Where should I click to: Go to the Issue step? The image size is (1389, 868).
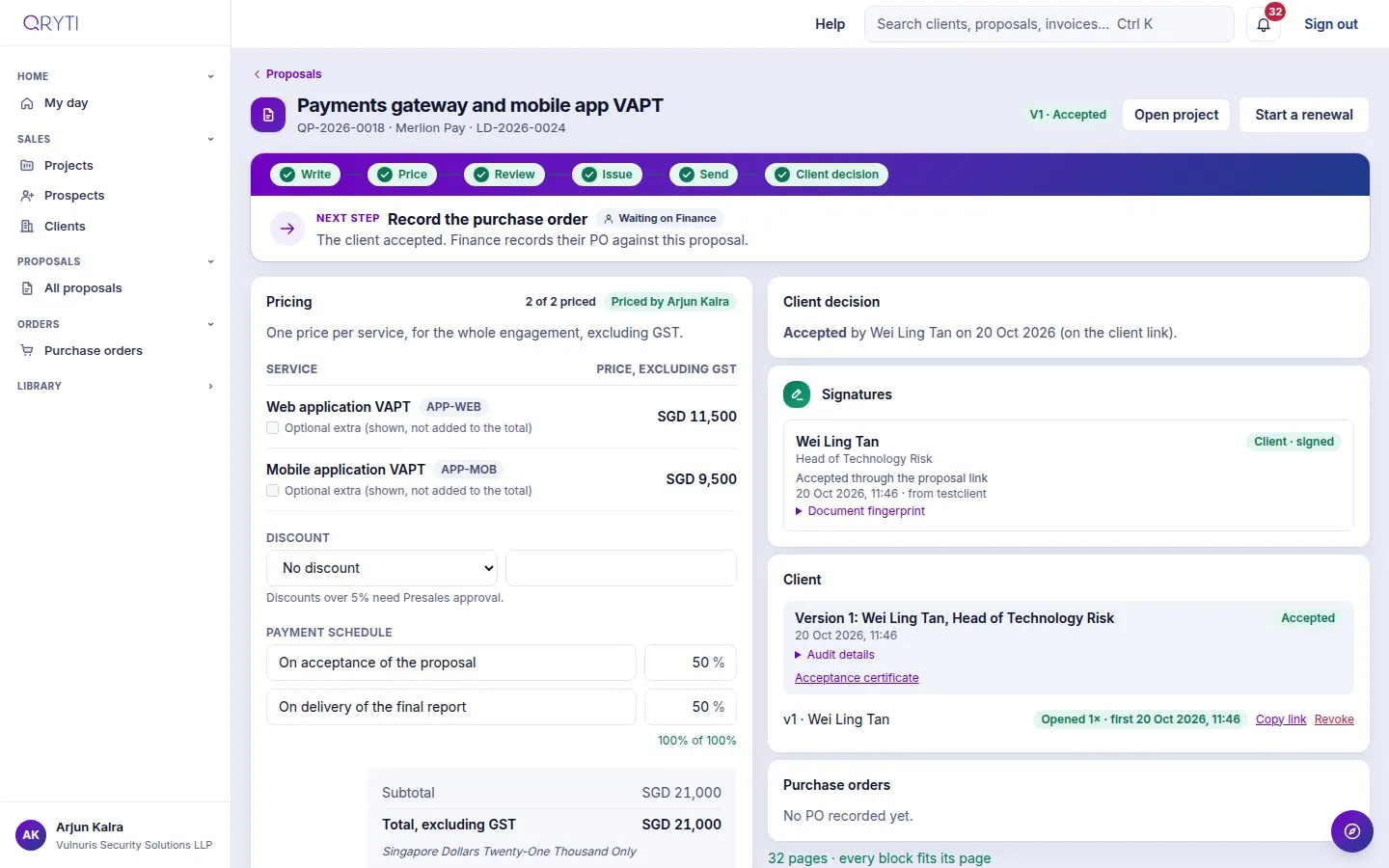607,175
